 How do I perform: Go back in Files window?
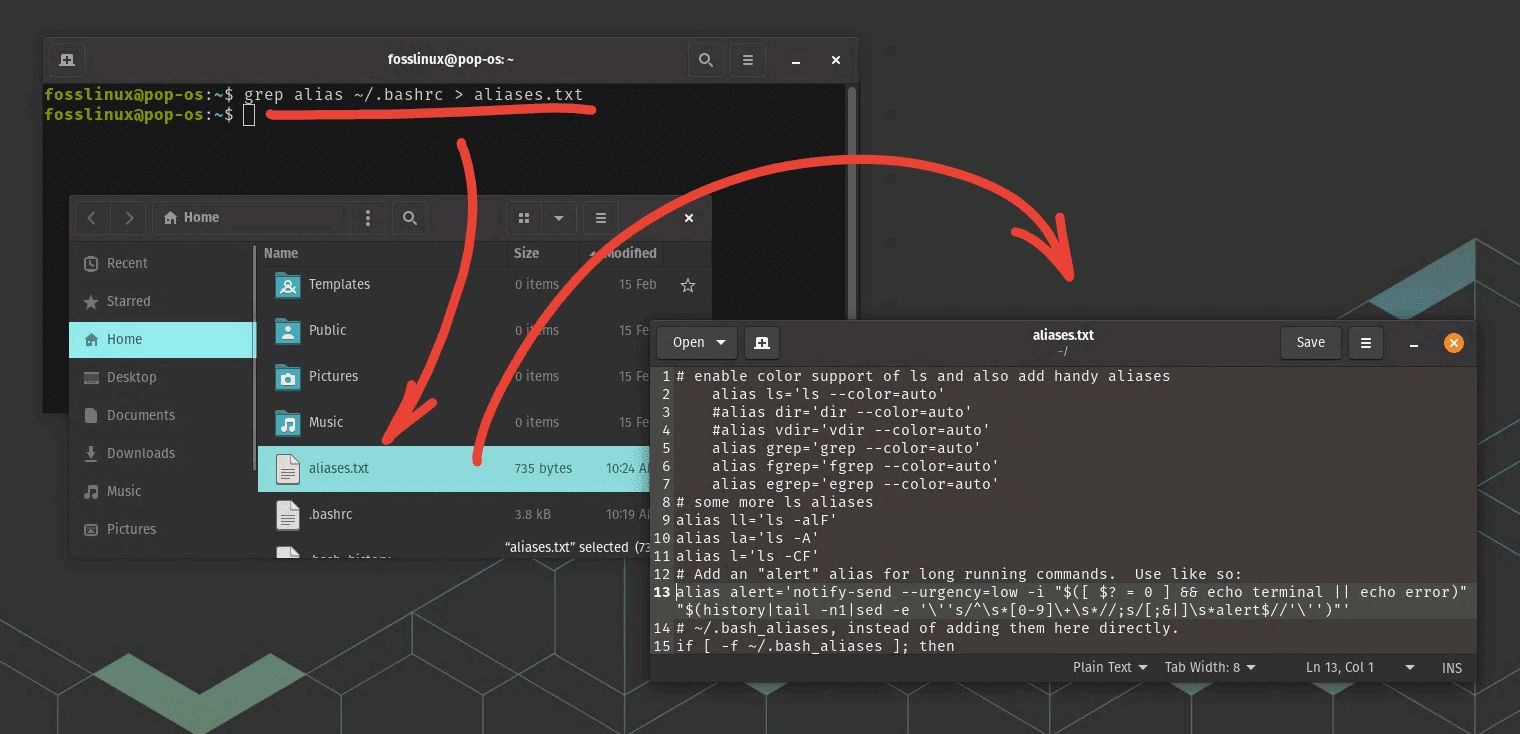92,217
